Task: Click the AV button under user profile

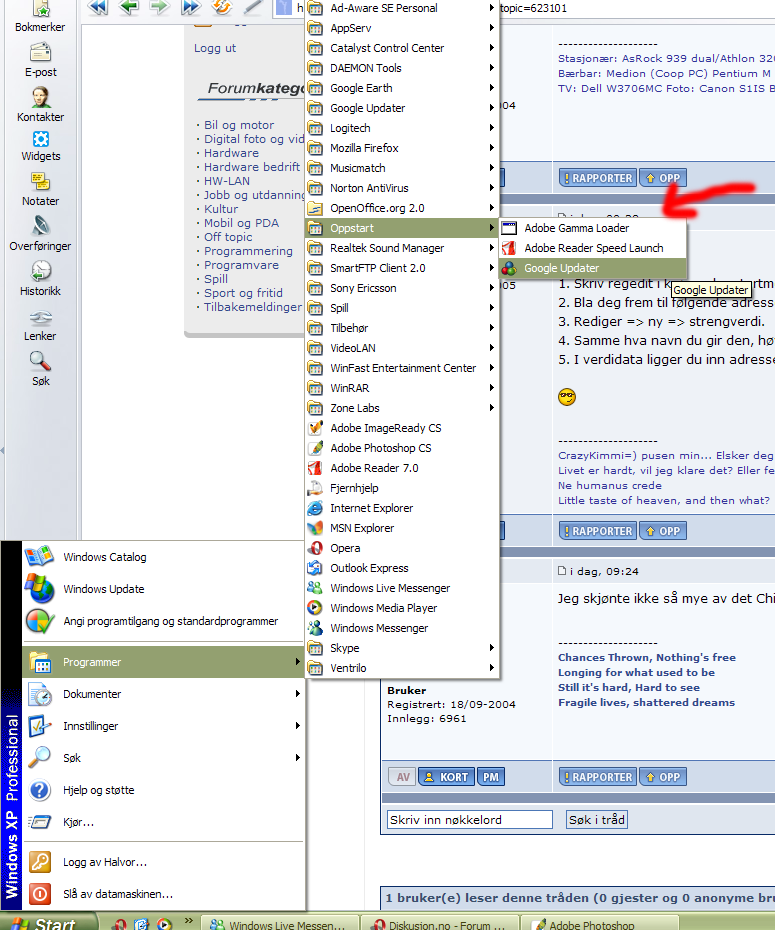Action: pyautogui.click(x=403, y=777)
